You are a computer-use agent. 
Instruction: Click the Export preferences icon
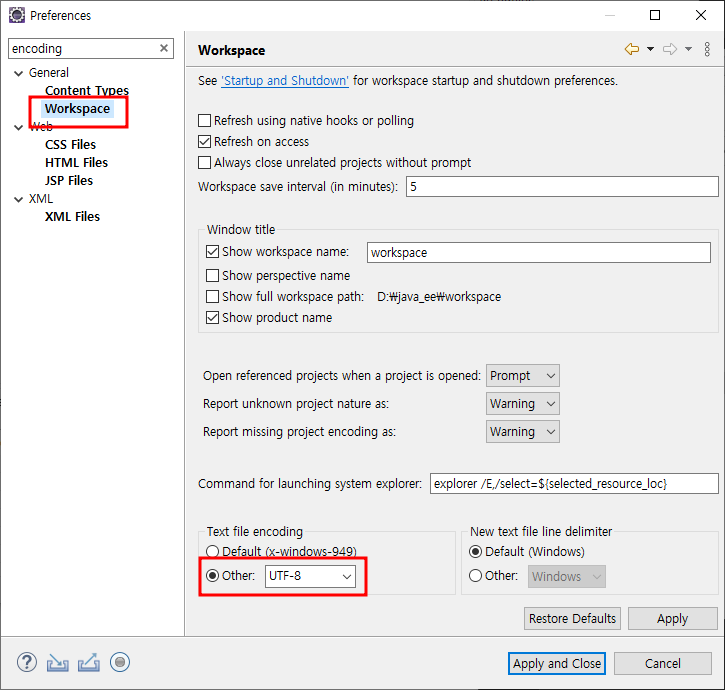(89, 662)
